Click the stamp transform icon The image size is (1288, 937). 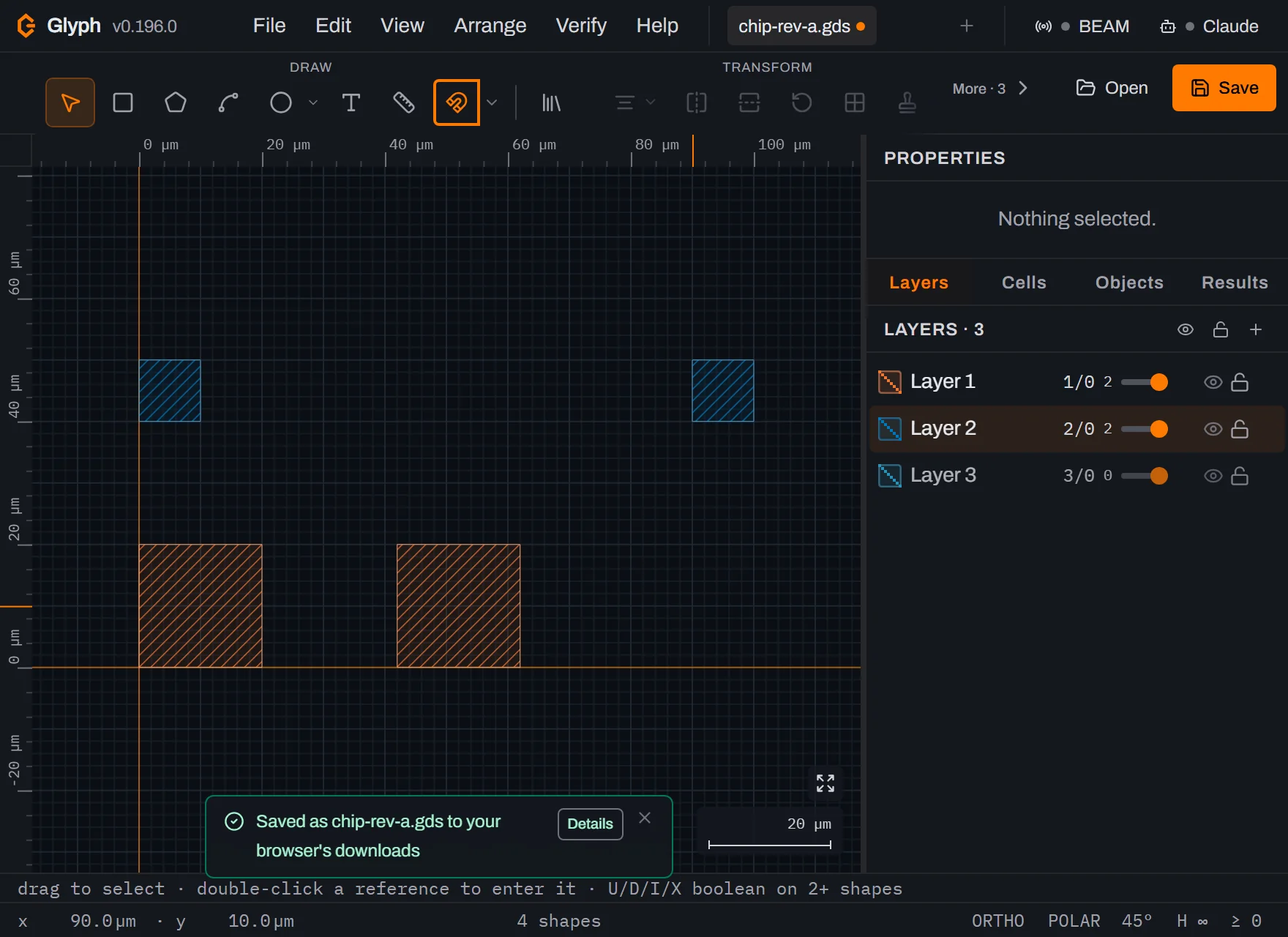coord(907,102)
